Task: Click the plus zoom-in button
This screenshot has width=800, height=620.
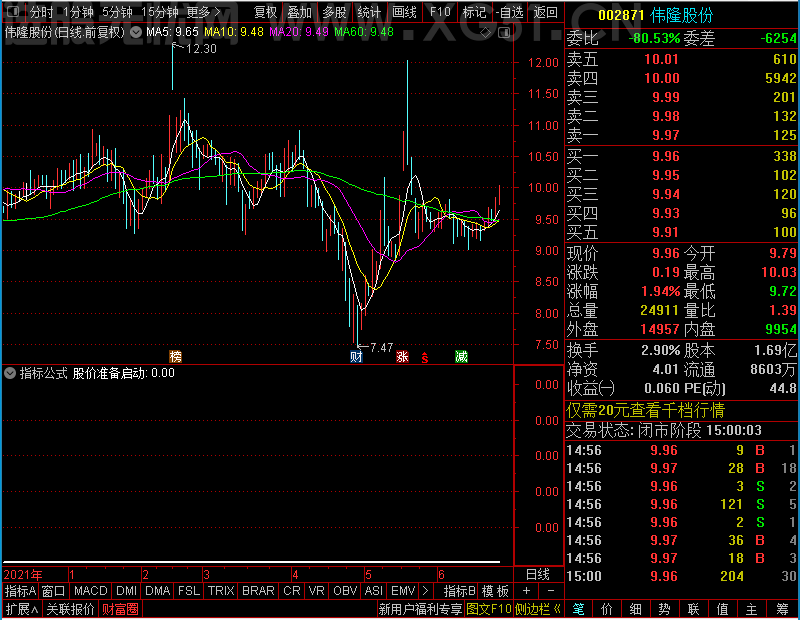Action: click(526, 590)
